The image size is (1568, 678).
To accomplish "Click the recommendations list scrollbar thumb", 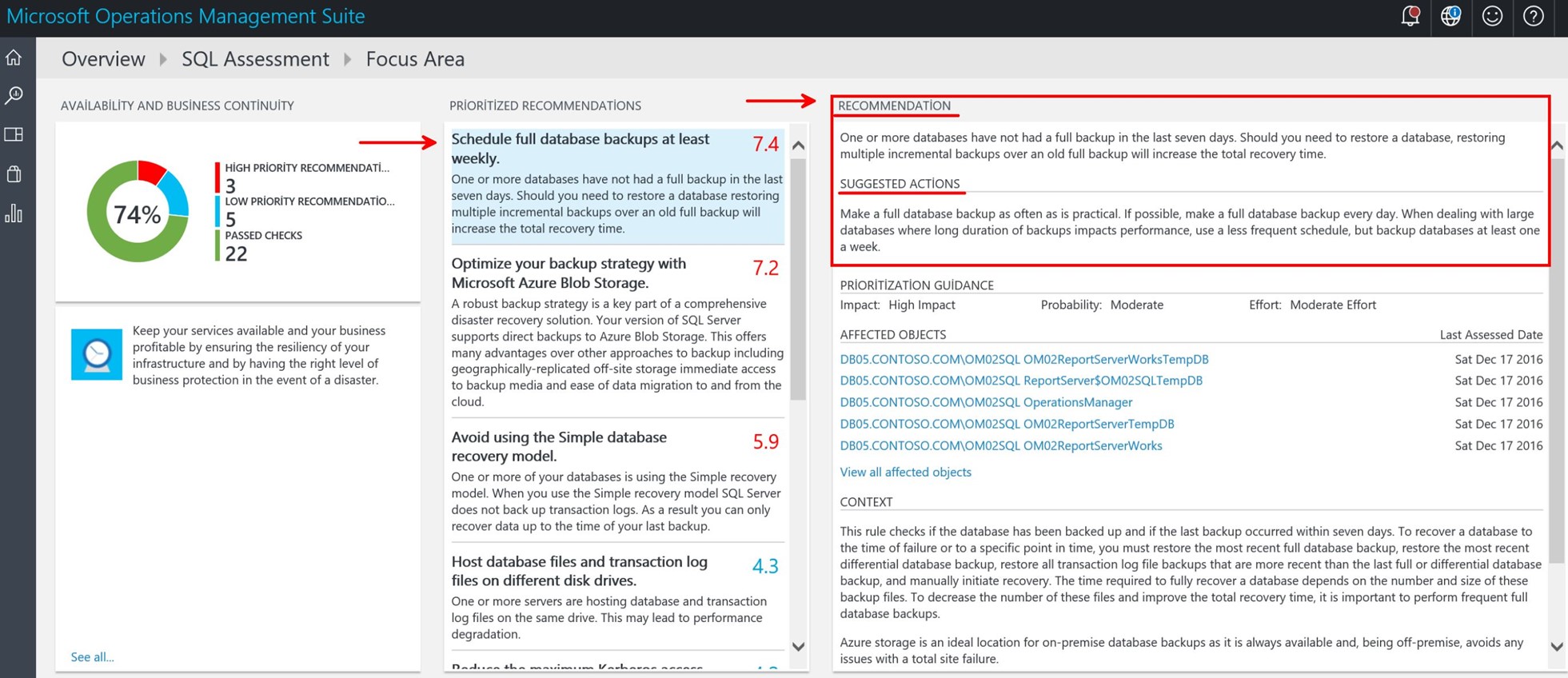I will pos(798,279).
